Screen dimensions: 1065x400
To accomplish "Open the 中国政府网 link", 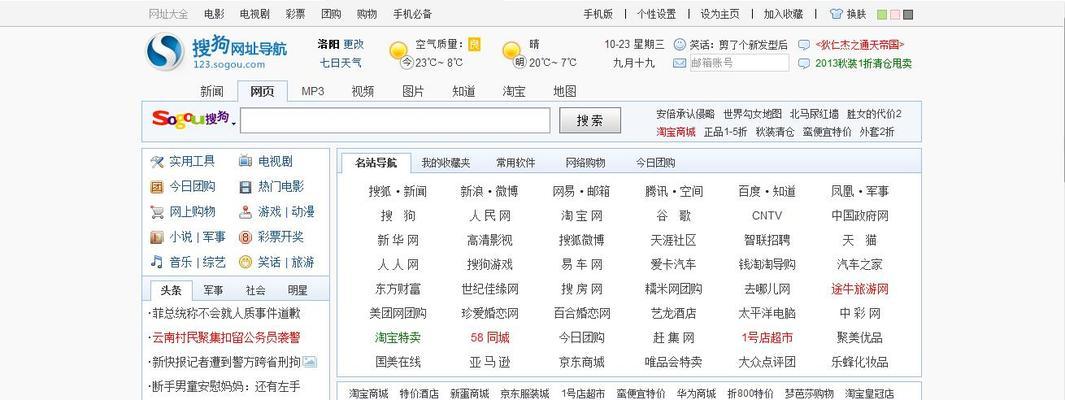I will click(860, 216).
